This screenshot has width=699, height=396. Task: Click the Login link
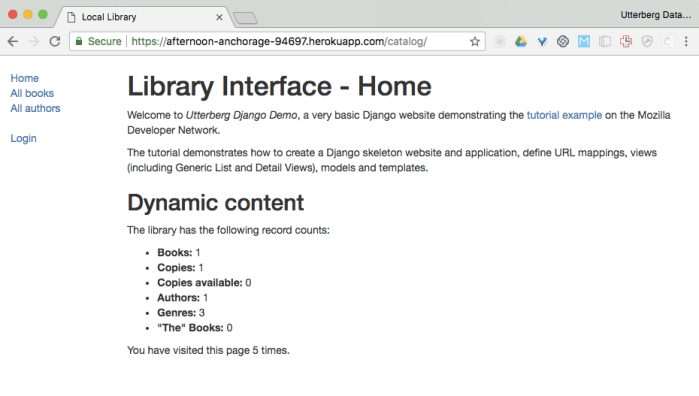pyautogui.click(x=24, y=138)
